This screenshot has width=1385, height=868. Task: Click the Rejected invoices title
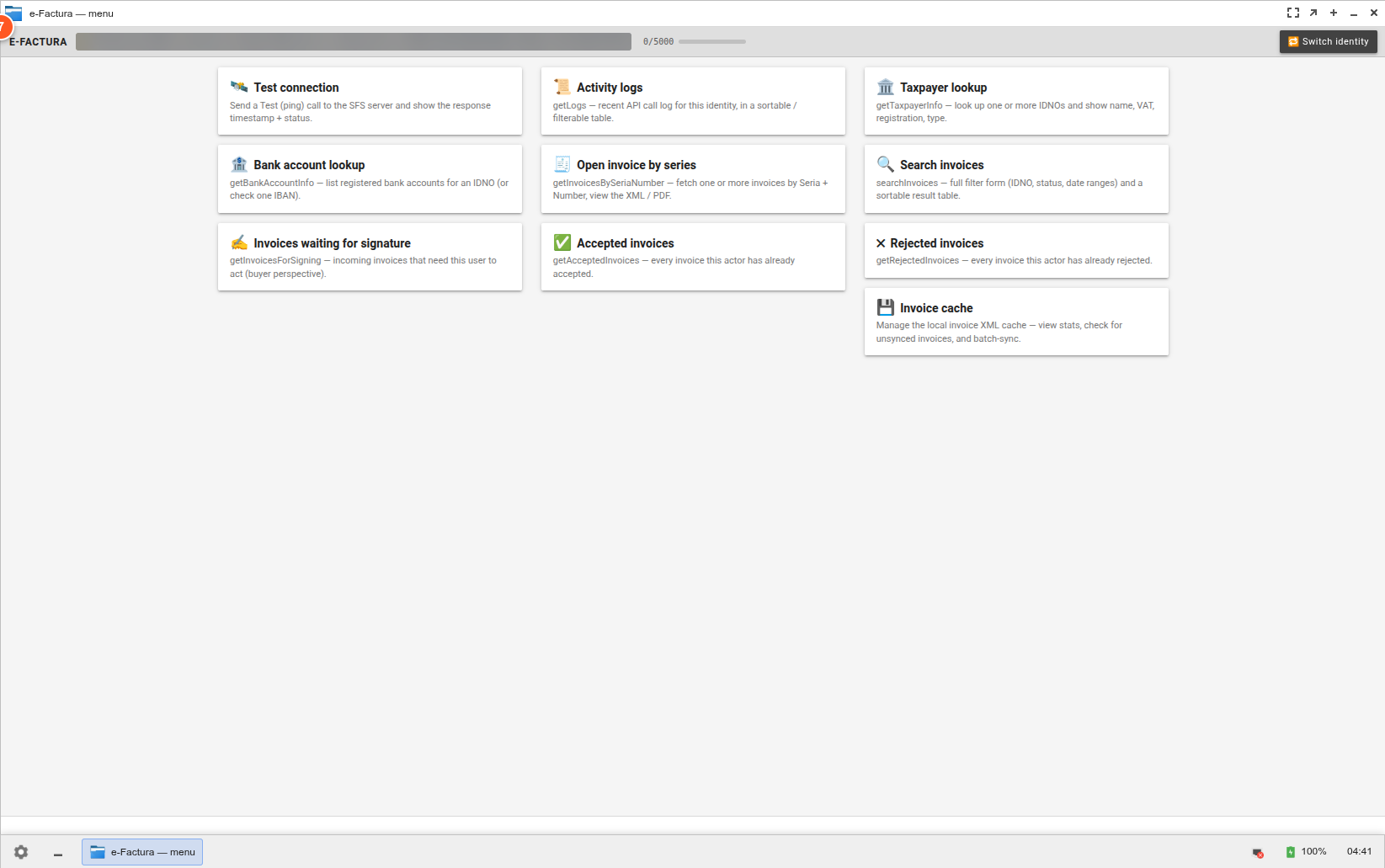(936, 243)
